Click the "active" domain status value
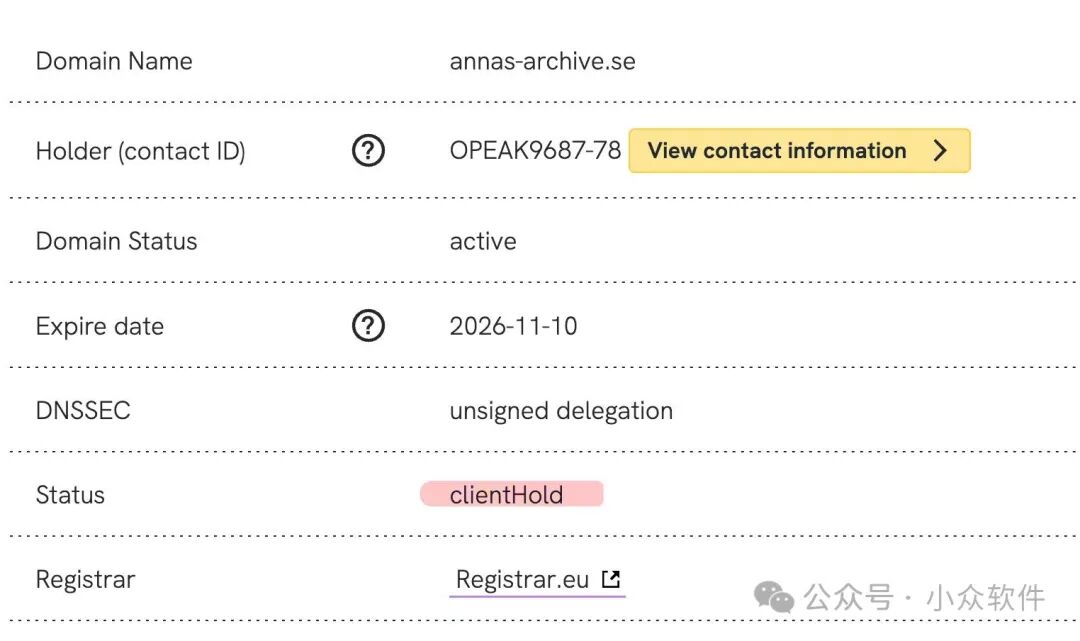1080x641 pixels. 483,241
